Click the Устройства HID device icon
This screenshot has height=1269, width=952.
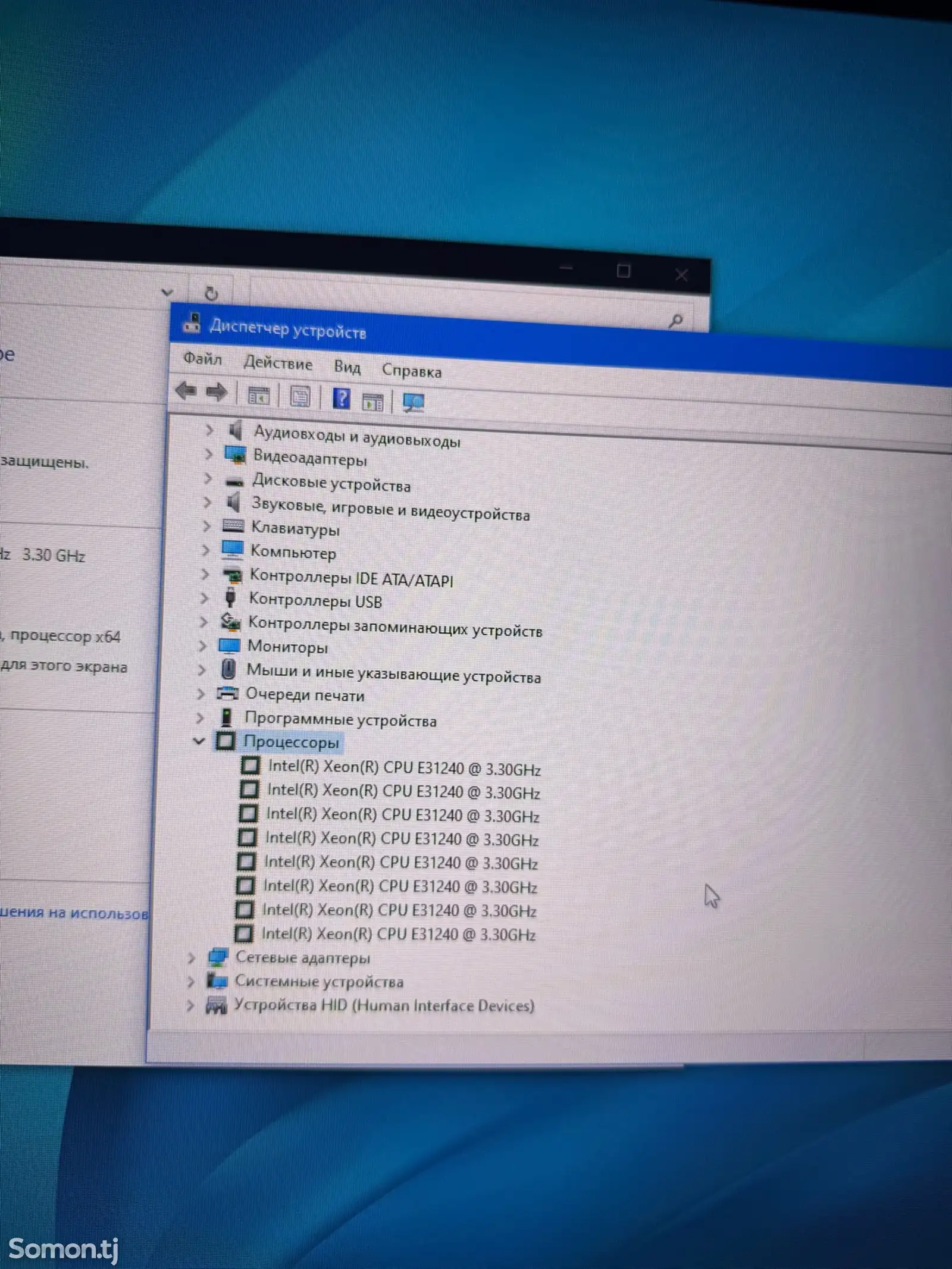point(216,1005)
